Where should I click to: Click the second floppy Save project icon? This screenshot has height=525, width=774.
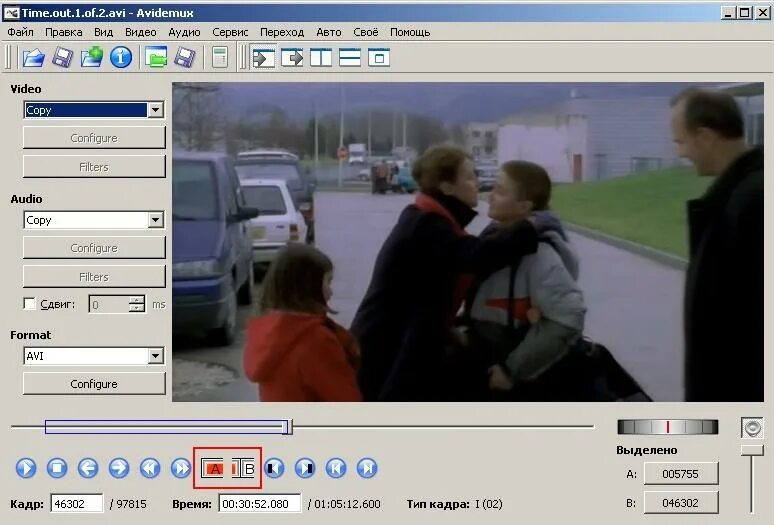click(x=185, y=58)
